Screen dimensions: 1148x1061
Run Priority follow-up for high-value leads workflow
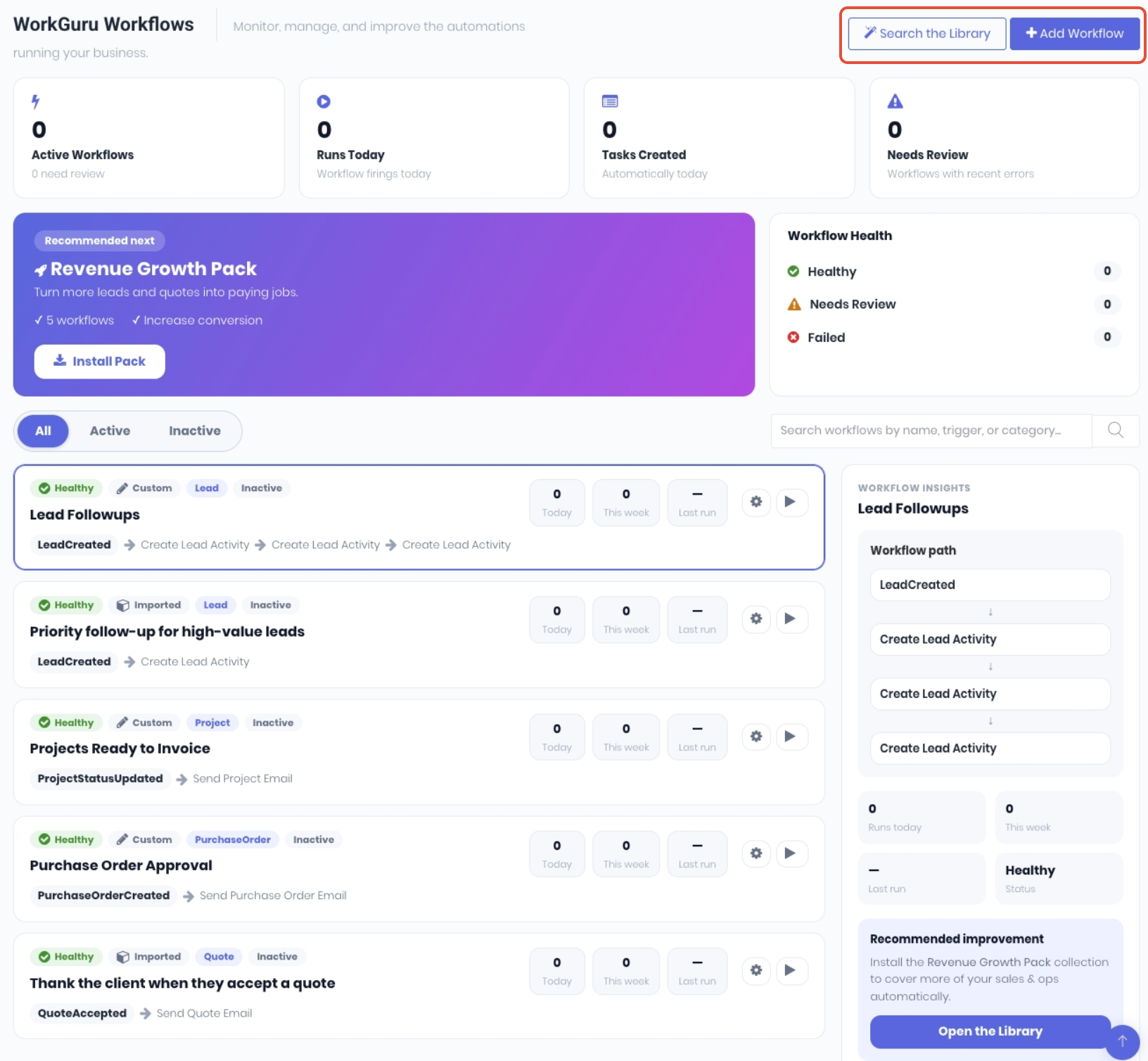[791, 618]
